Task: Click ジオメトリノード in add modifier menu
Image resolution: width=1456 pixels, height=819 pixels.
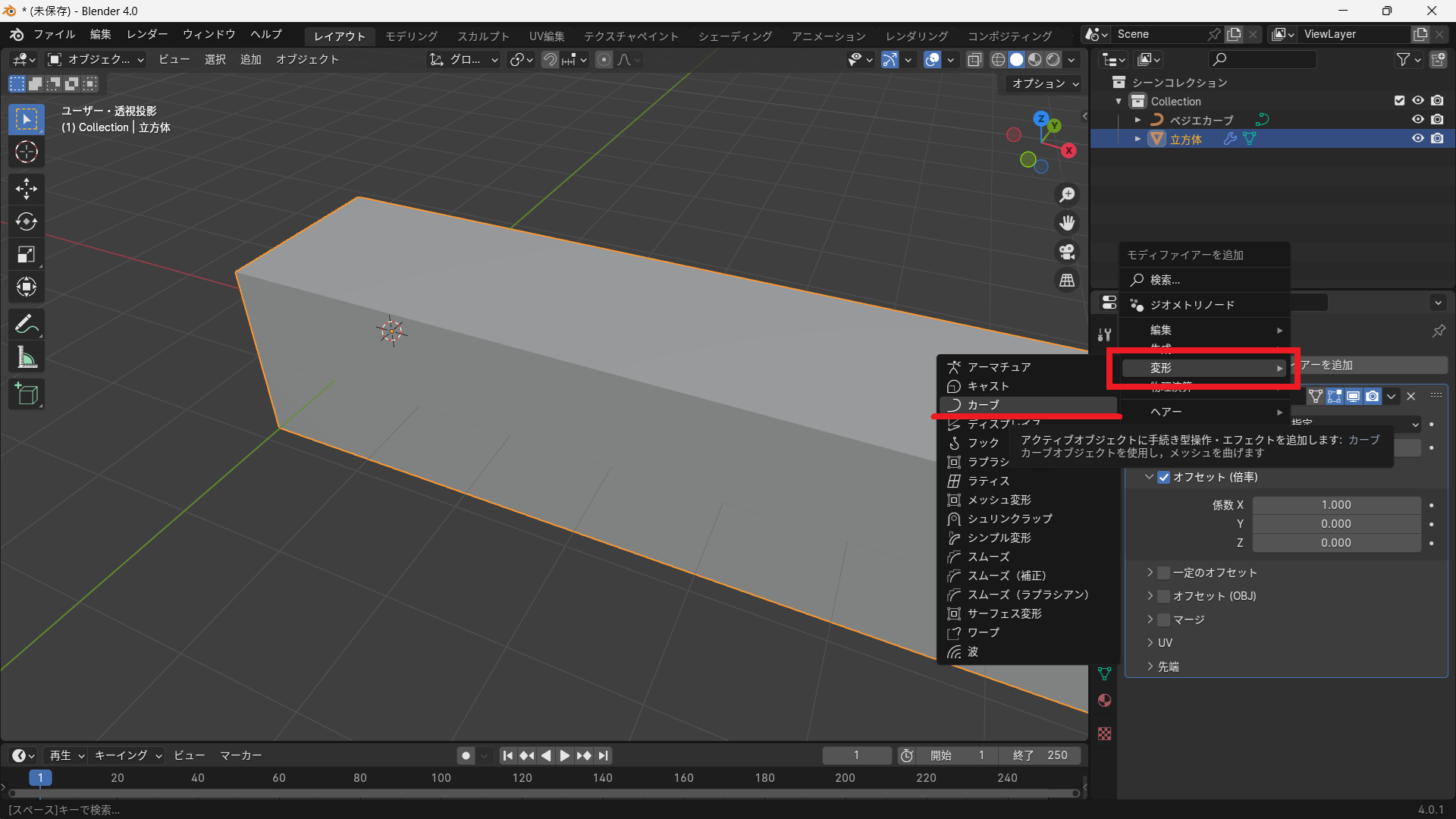Action: 1192,305
